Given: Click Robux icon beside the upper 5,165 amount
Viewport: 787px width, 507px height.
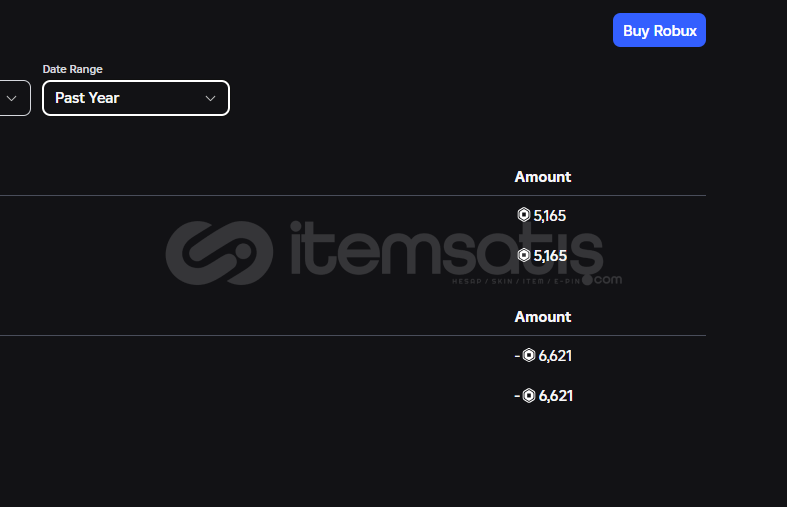Looking at the screenshot, I should pos(523,215).
